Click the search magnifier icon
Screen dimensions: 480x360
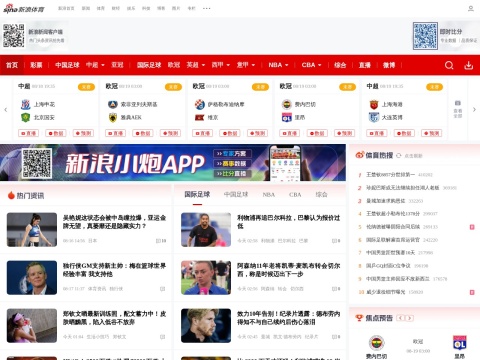(449, 65)
